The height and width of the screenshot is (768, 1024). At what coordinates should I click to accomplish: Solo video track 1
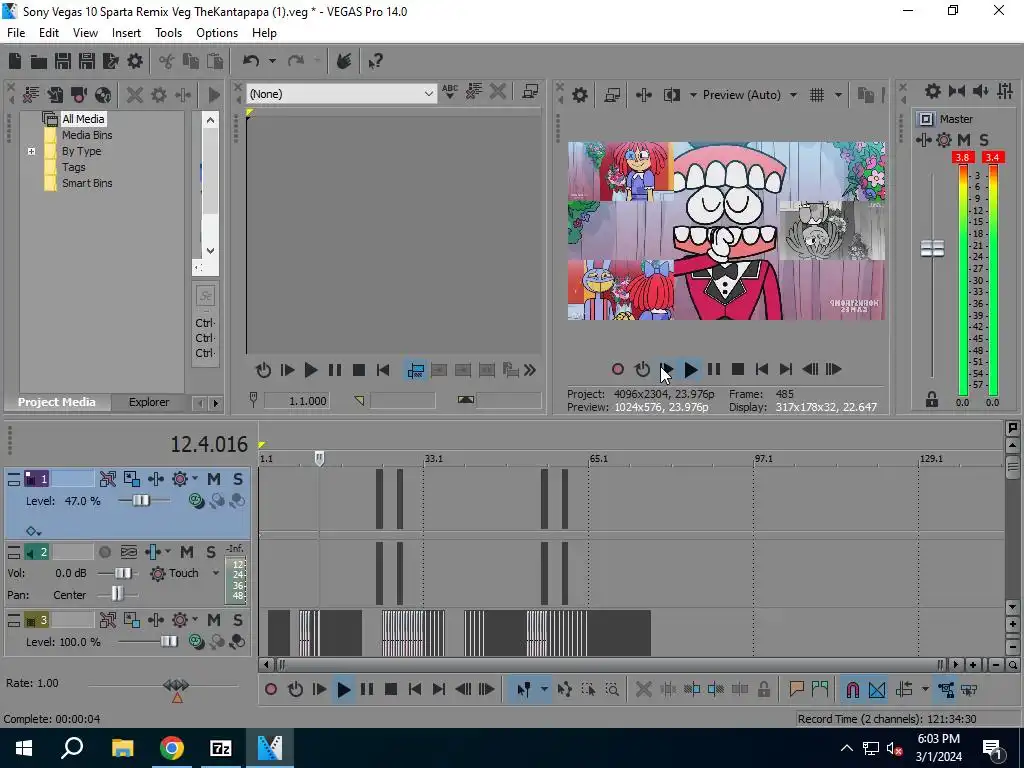coord(238,479)
